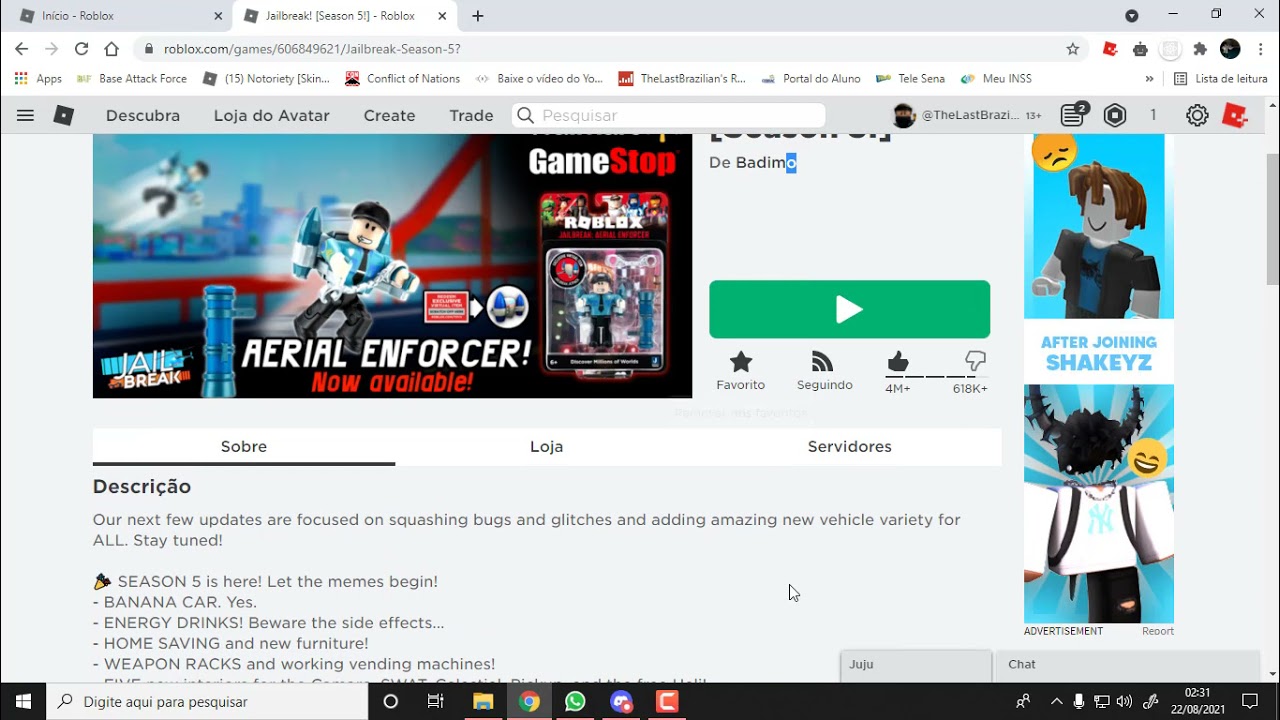Open WhatsApp from the taskbar

(x=575, y=701)
